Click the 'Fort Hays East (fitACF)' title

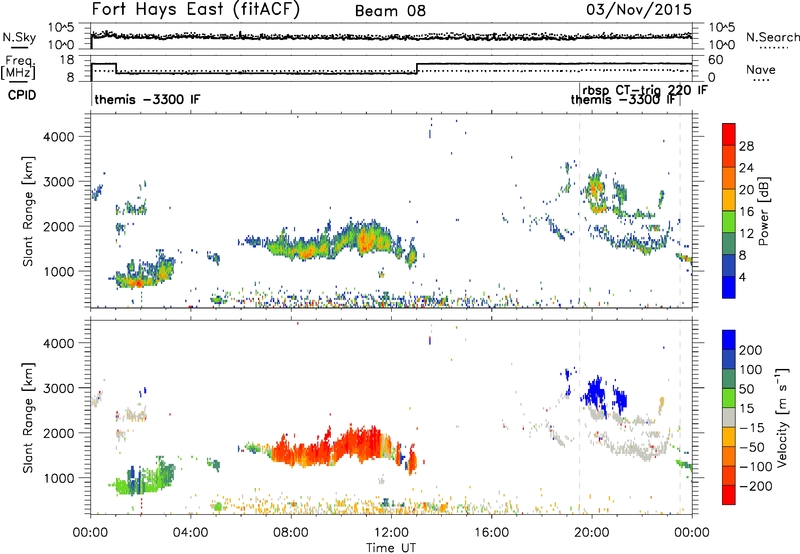196,9
